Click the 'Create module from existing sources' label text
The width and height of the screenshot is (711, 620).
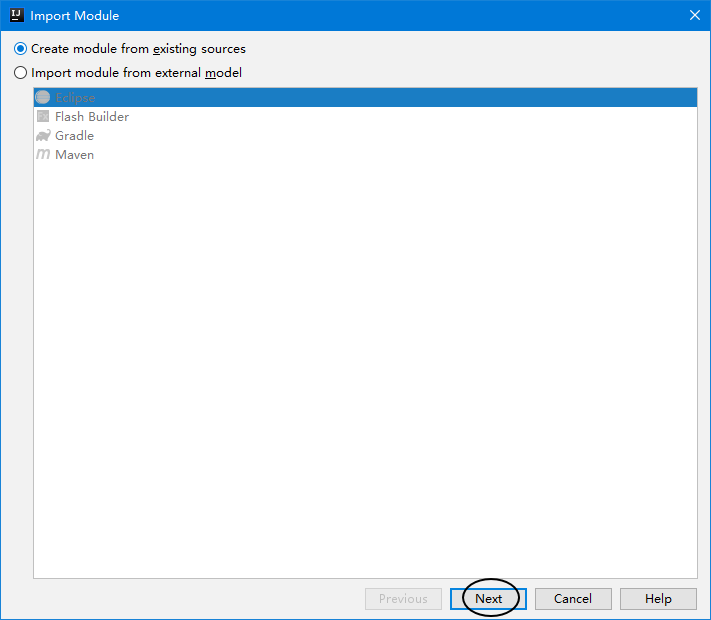click(x=138, y=49)
